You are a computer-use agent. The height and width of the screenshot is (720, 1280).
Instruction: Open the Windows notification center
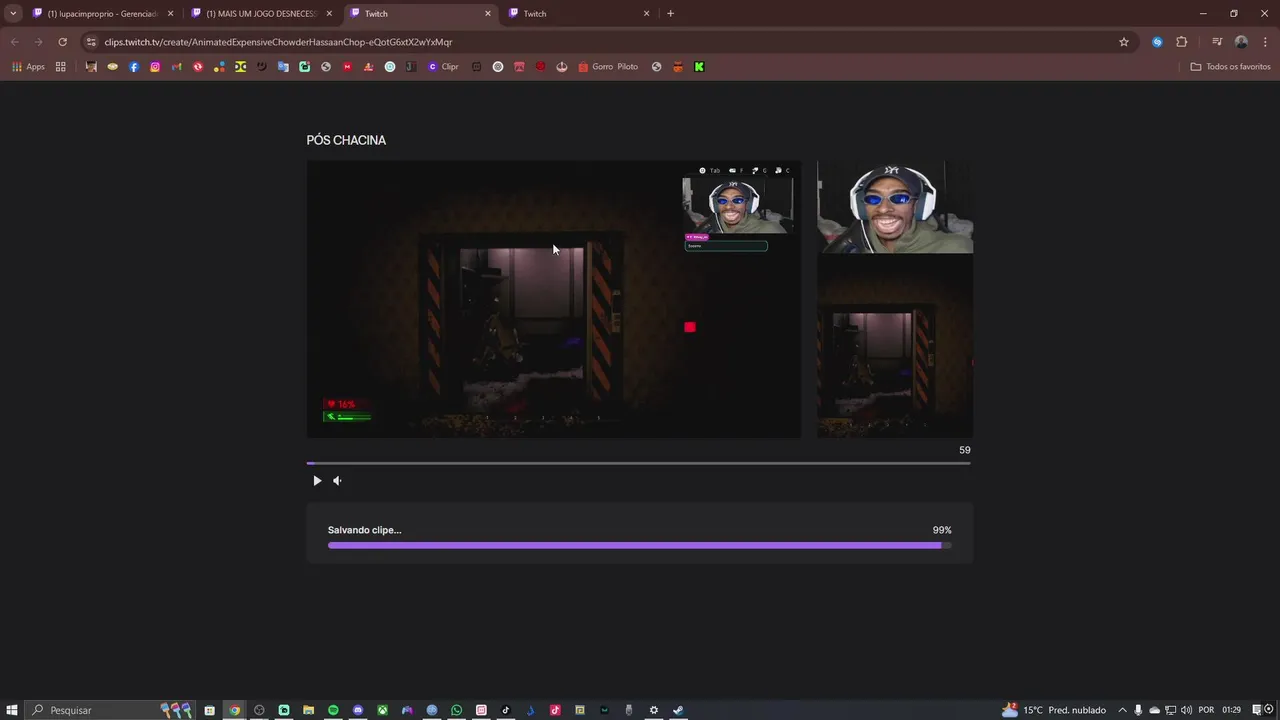pos(1257,710)
